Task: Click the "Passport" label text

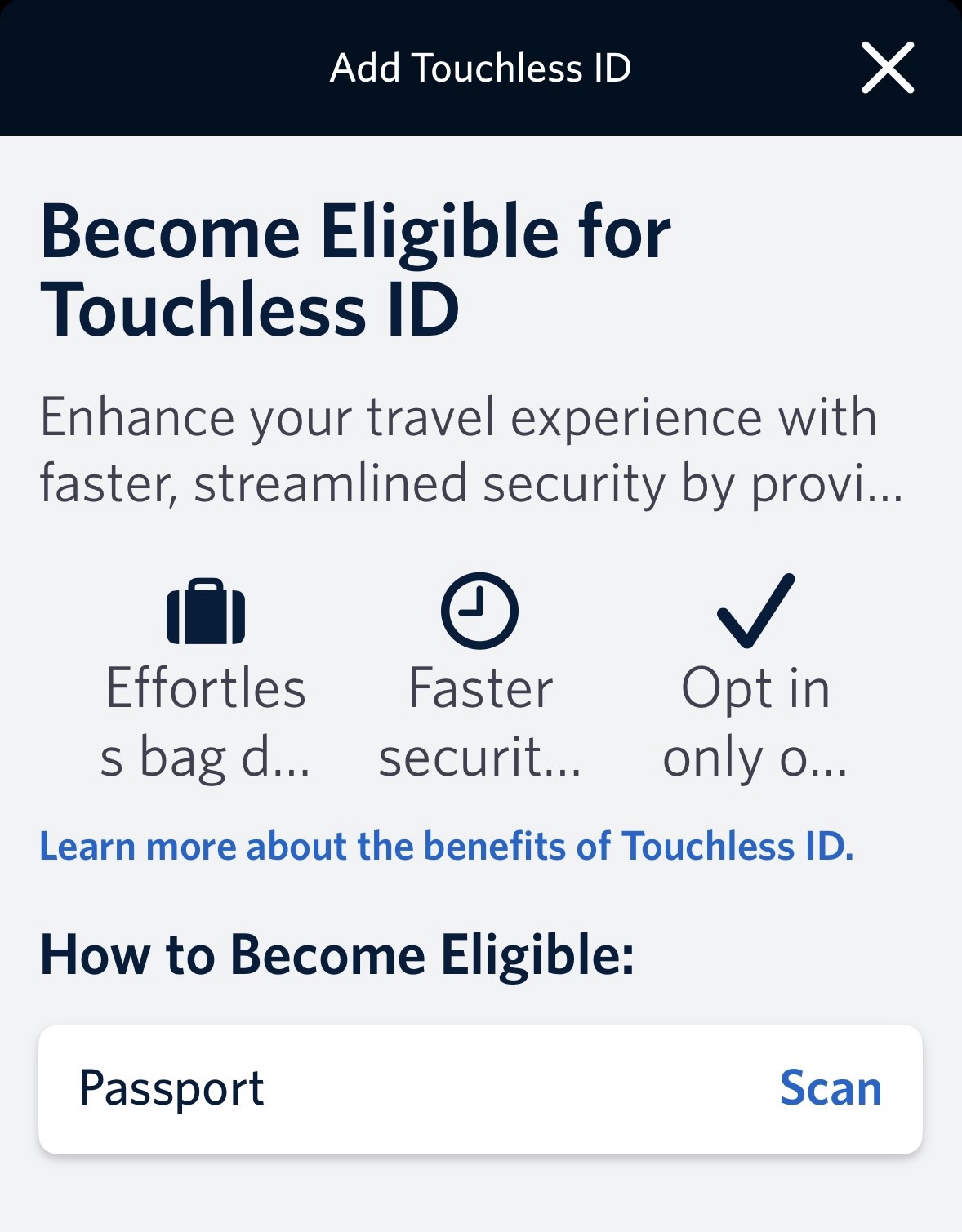Action: (171, 1088)
